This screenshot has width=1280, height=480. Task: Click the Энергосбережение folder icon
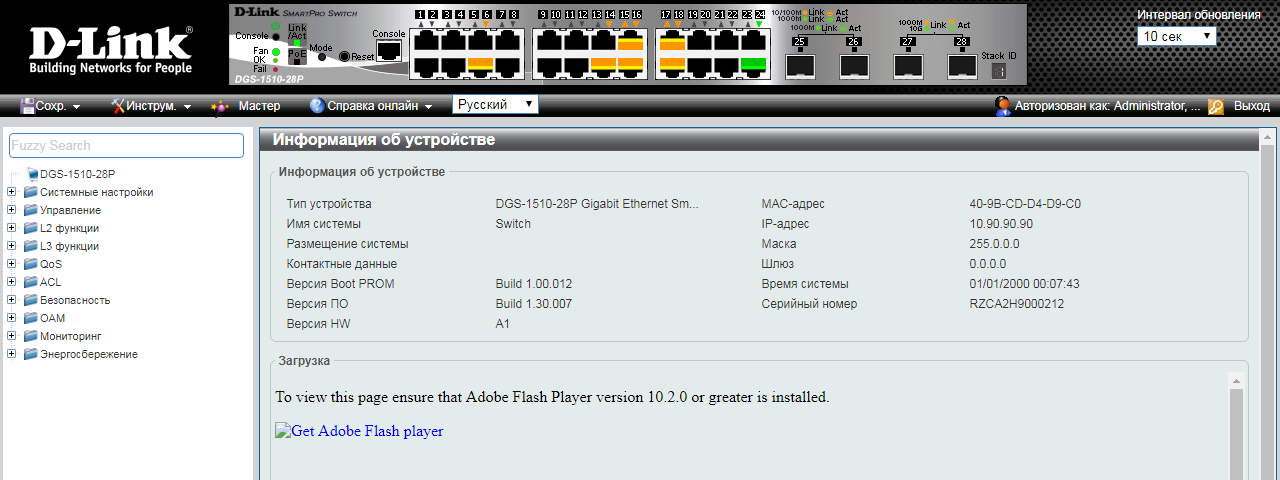coord(30,354)
